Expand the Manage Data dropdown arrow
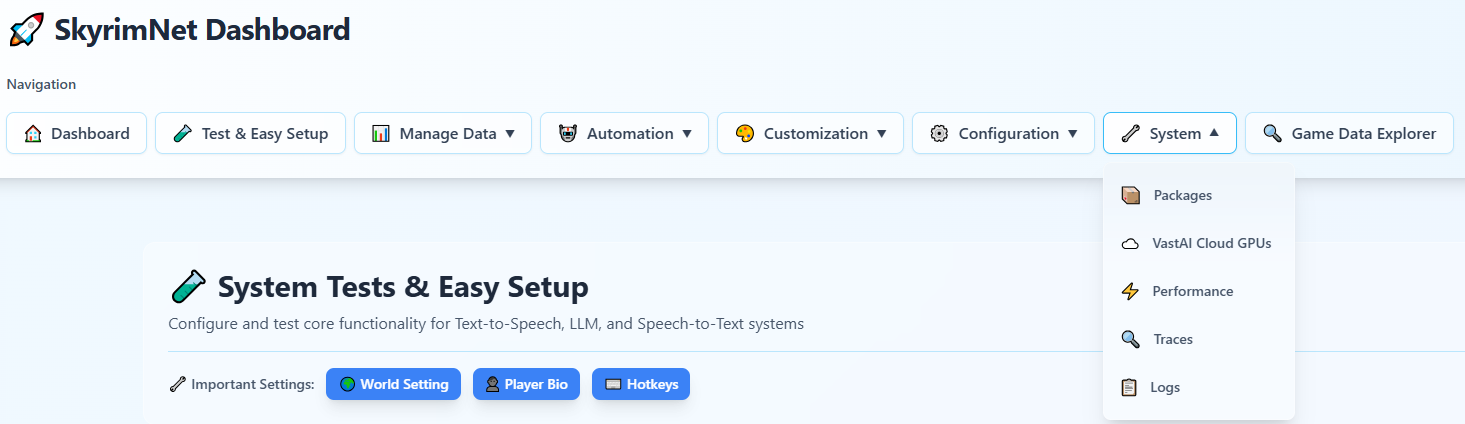The height and width of the screenshot is (424, 1465). pyautogui.click(x=510, y=134)
